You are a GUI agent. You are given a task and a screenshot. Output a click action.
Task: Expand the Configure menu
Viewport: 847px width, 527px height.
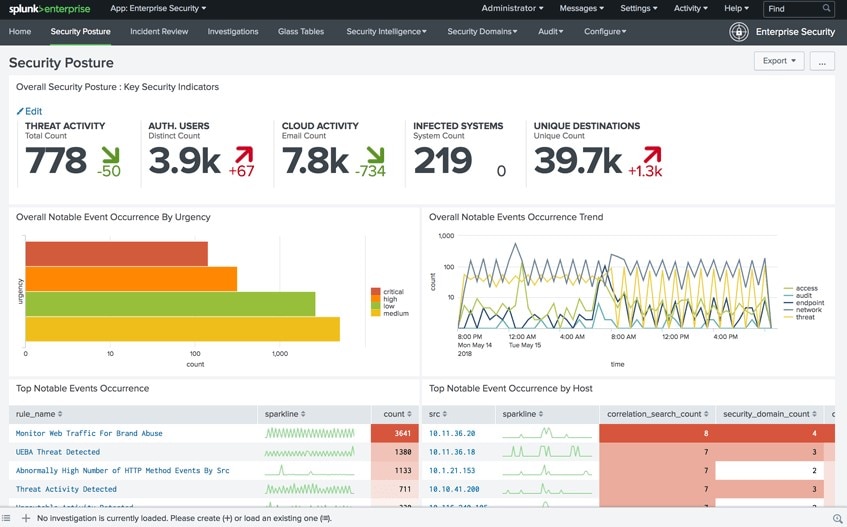pos(605,31)
